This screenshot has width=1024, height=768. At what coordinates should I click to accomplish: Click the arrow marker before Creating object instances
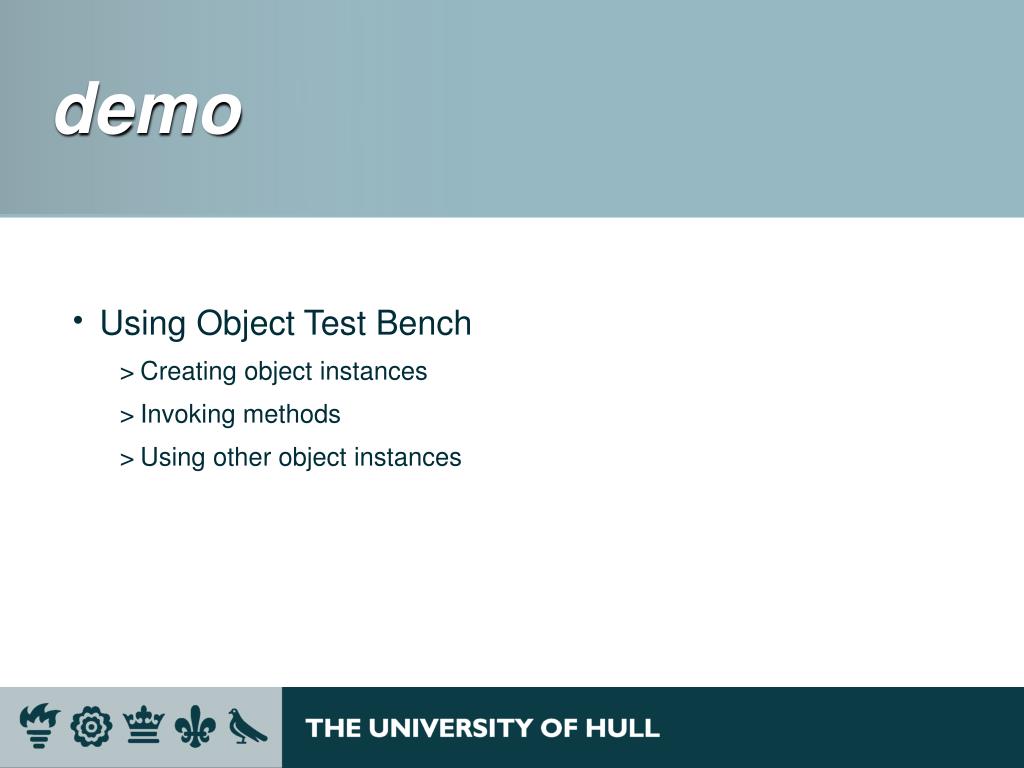coord(127,374)
